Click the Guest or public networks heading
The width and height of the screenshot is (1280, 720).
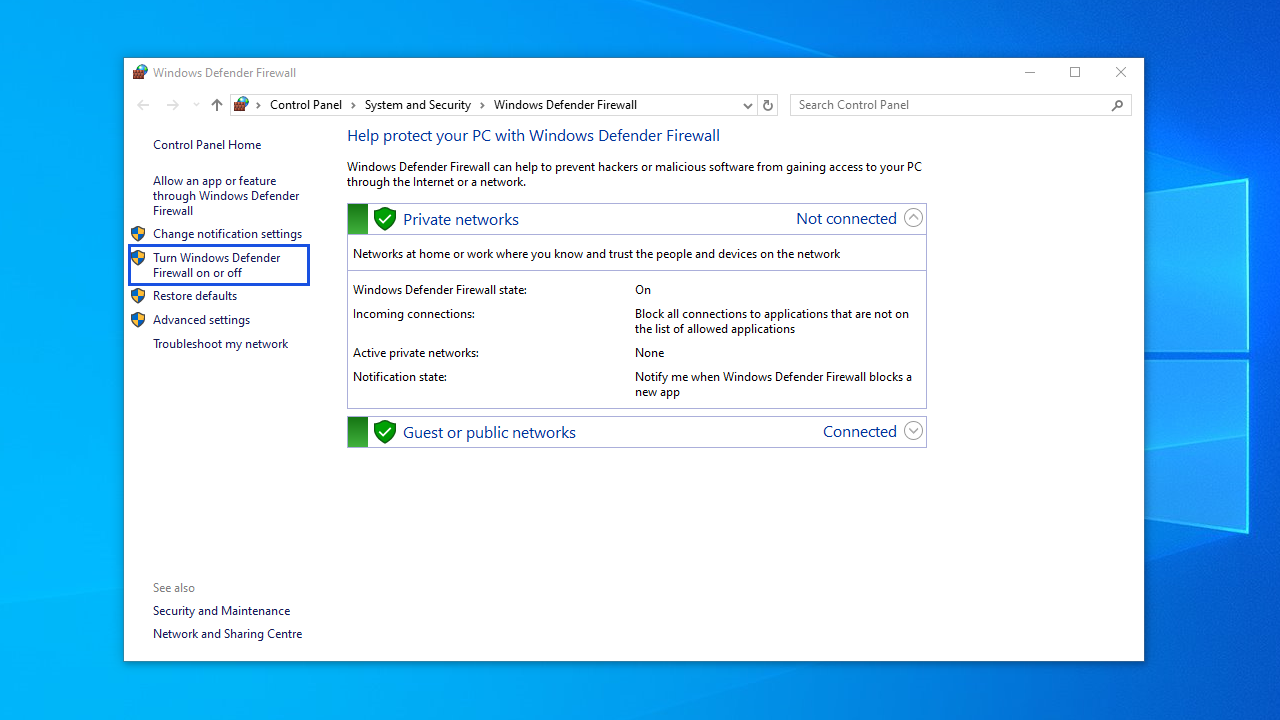[x=489, y=432]
